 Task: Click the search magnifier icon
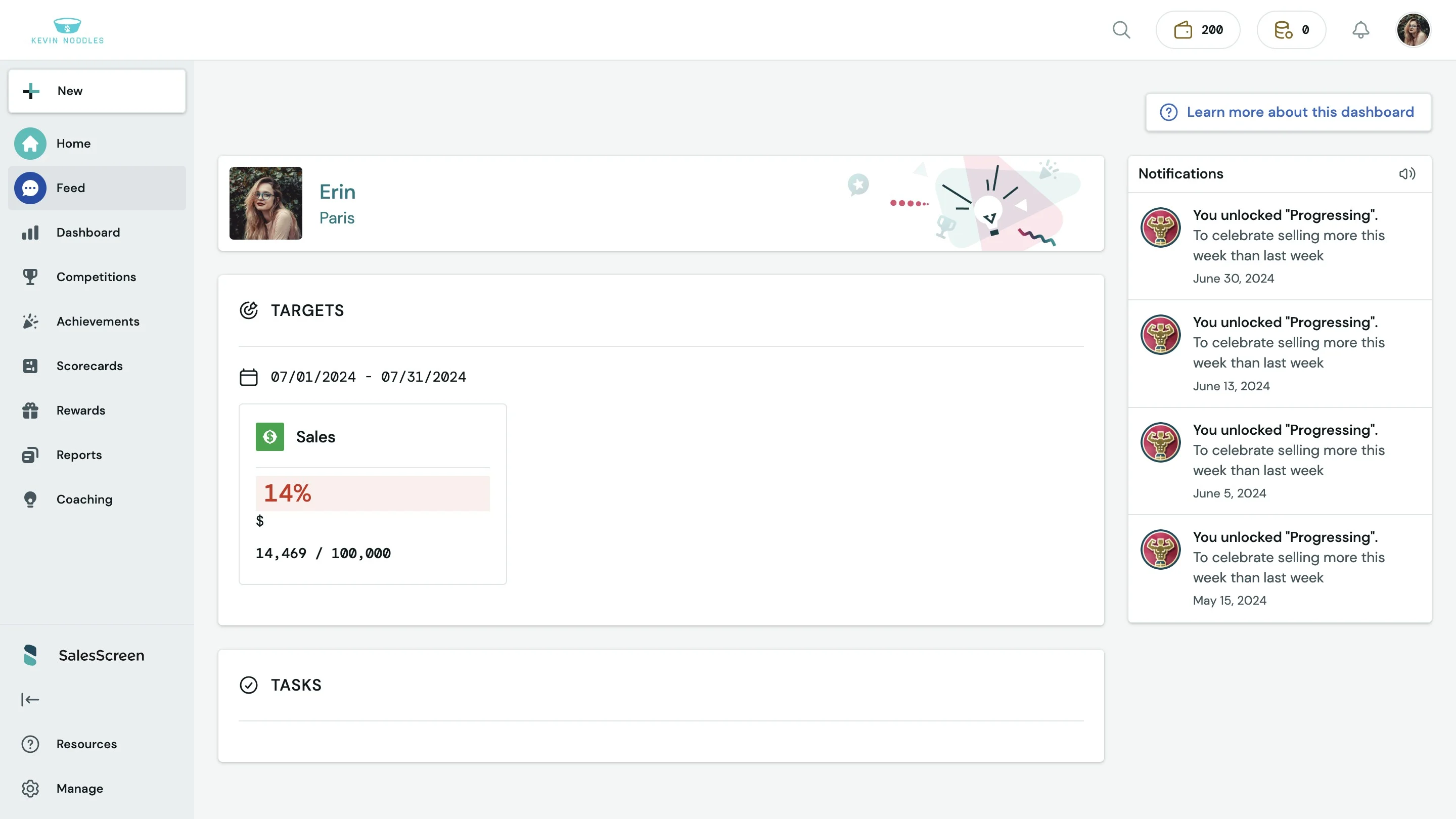(x=1121, y=30)
